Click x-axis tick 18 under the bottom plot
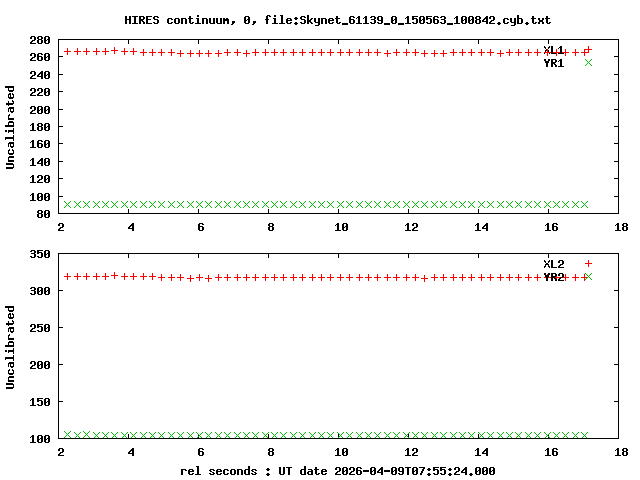 click(x=621, y=452)
